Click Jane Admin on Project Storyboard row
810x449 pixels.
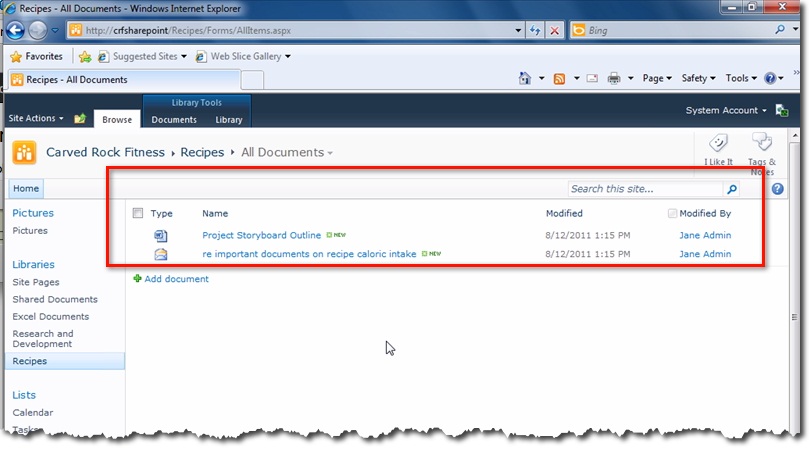[705, 235]
